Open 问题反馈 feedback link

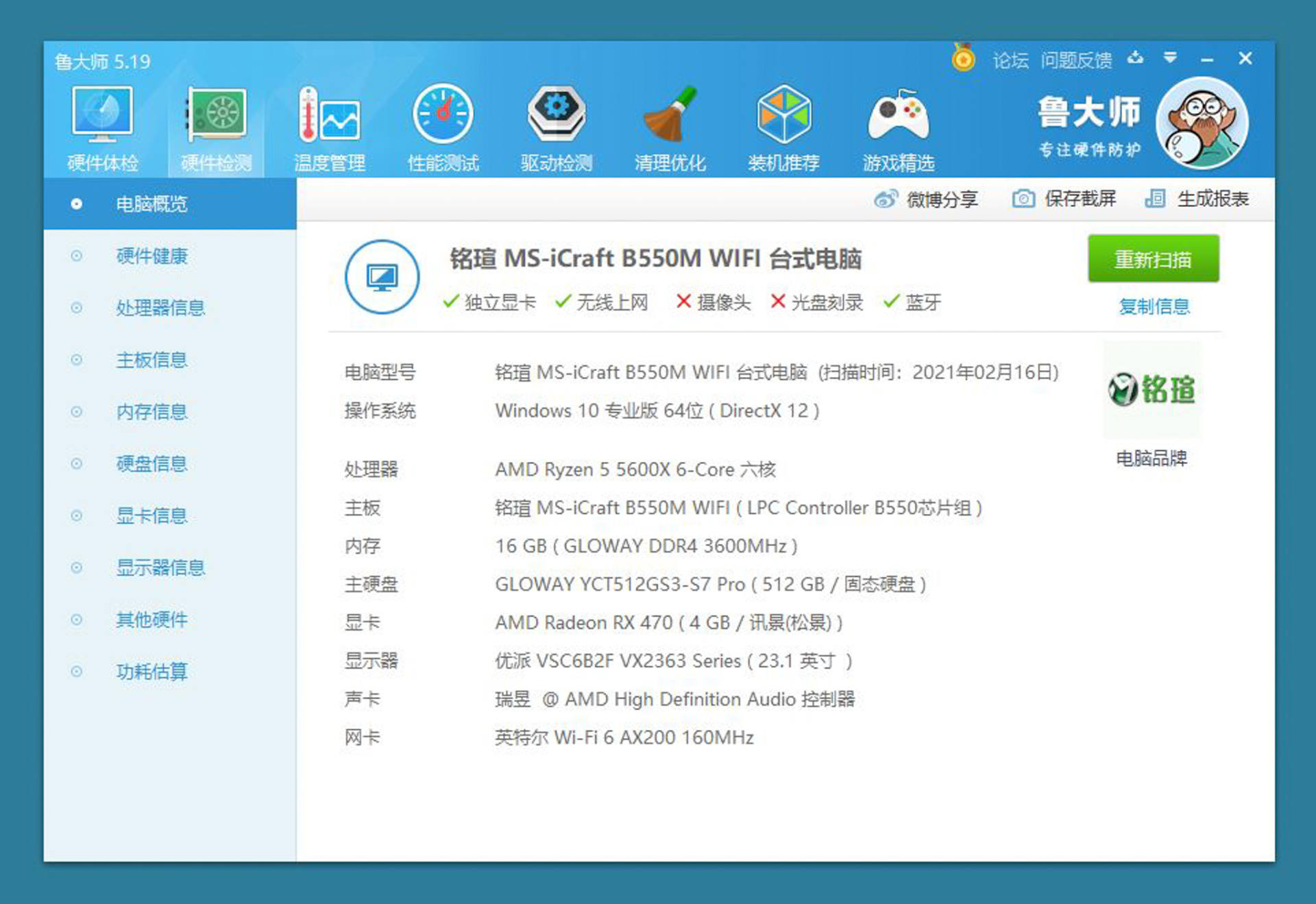[x=1076, y=60]
